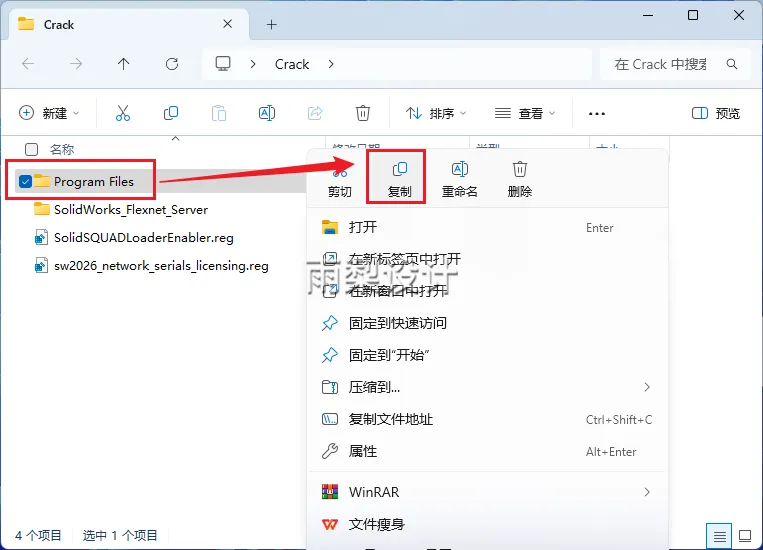Select 复制文件地址 menu entry
The height and width of the screenshot is (550, 763).
click(488, 419)
